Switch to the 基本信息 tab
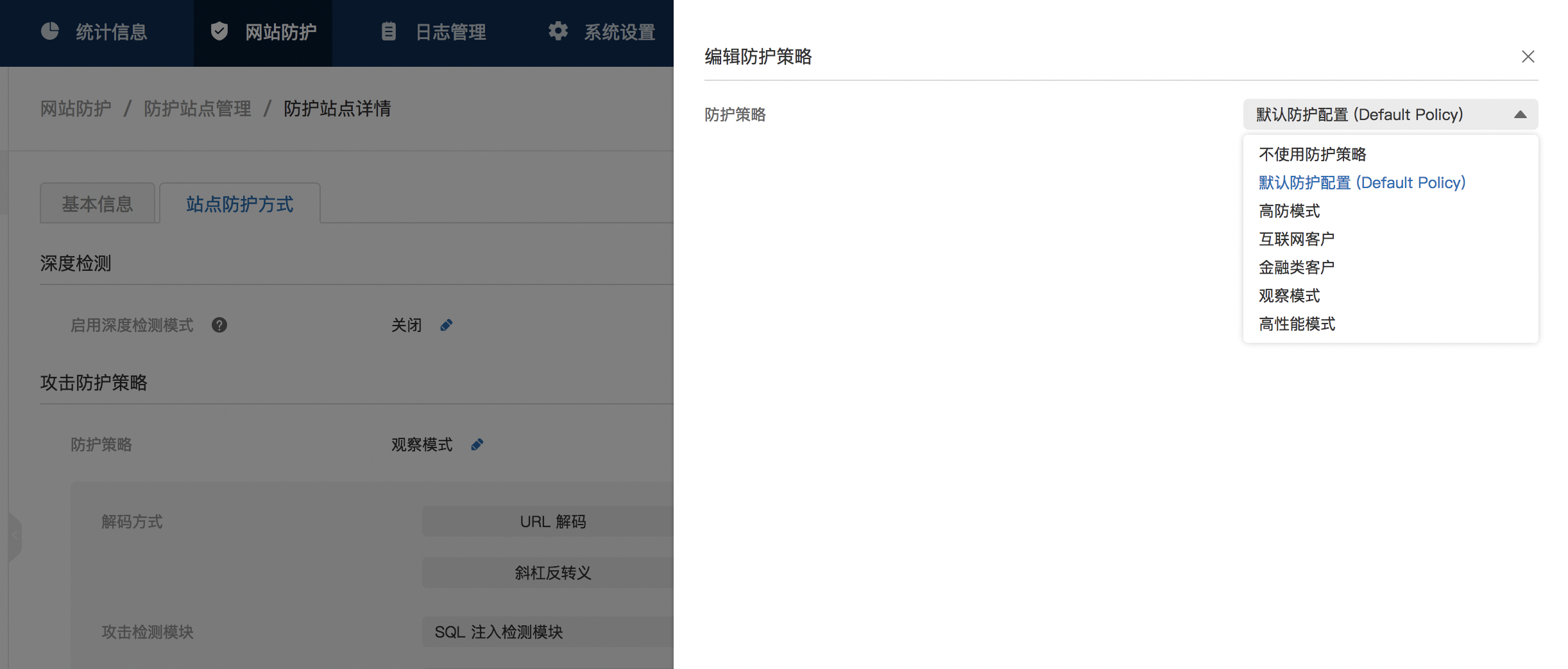This screenshot has height=669, width=1568. [x=98, y=204]
